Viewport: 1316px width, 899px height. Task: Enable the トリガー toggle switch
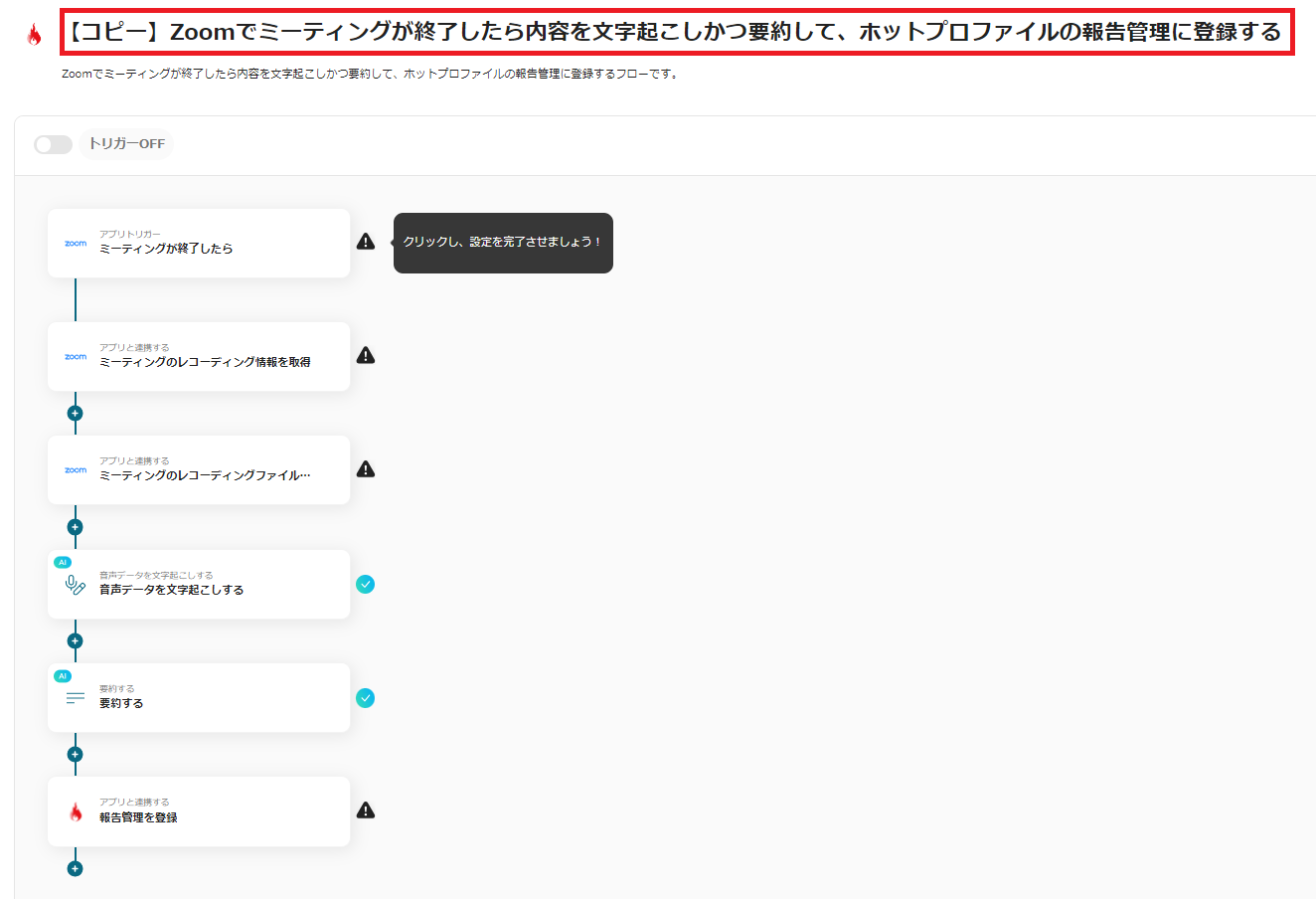(53, 144)
